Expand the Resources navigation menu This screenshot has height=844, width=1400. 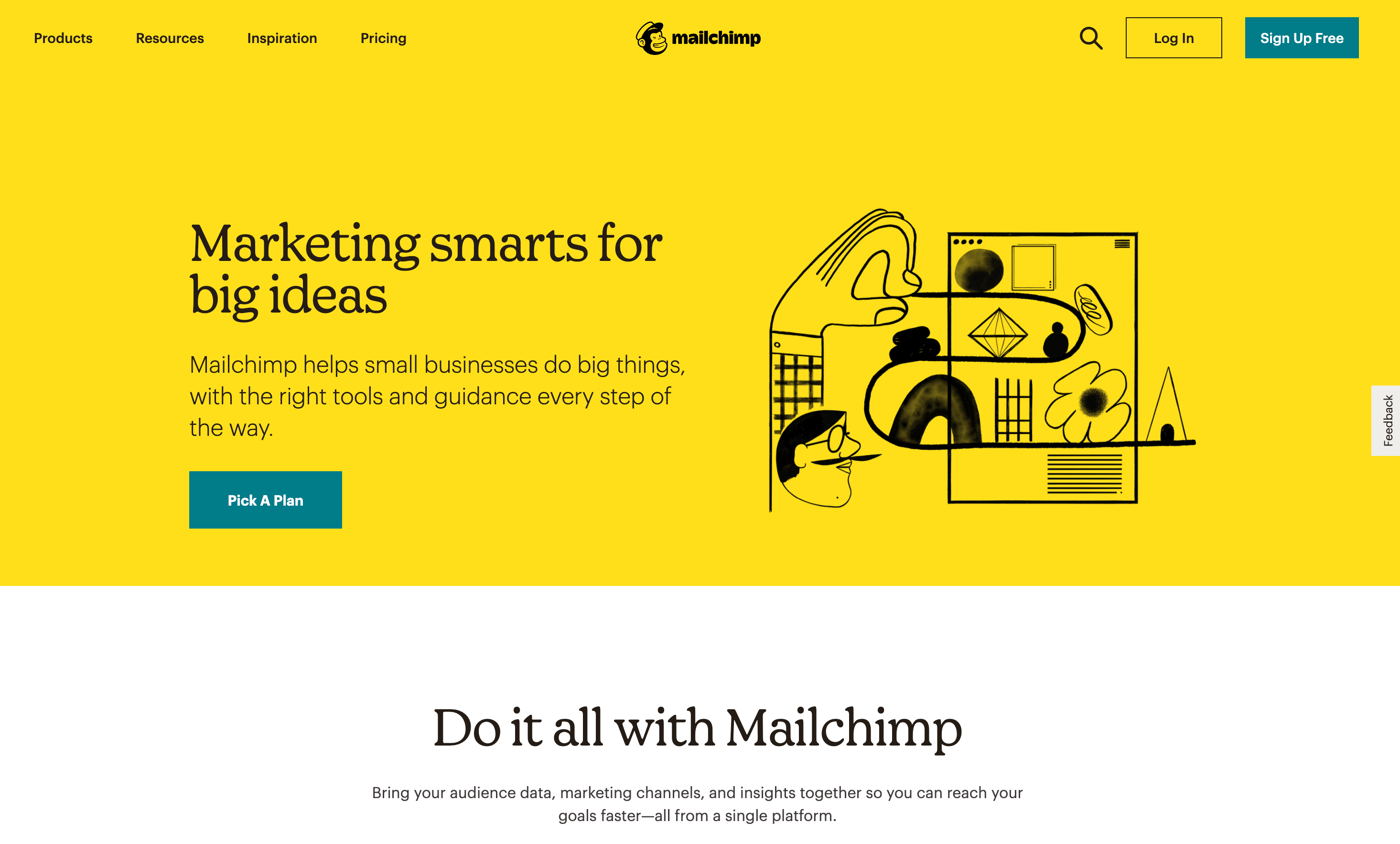tap(170, 38)
